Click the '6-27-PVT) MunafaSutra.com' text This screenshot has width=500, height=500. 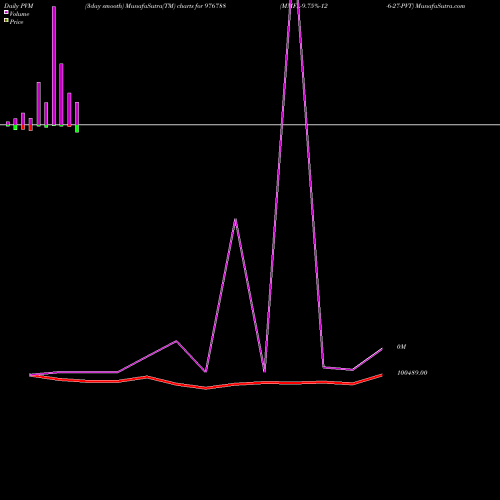coord(426,6)
